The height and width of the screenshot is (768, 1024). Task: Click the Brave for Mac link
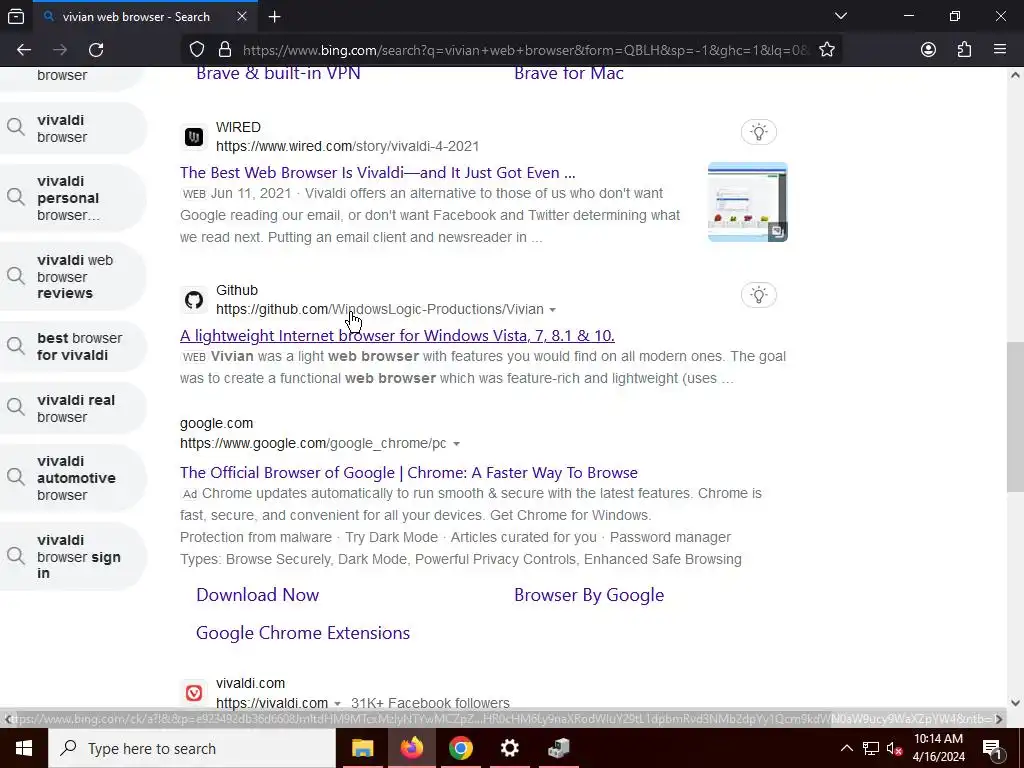569,73
